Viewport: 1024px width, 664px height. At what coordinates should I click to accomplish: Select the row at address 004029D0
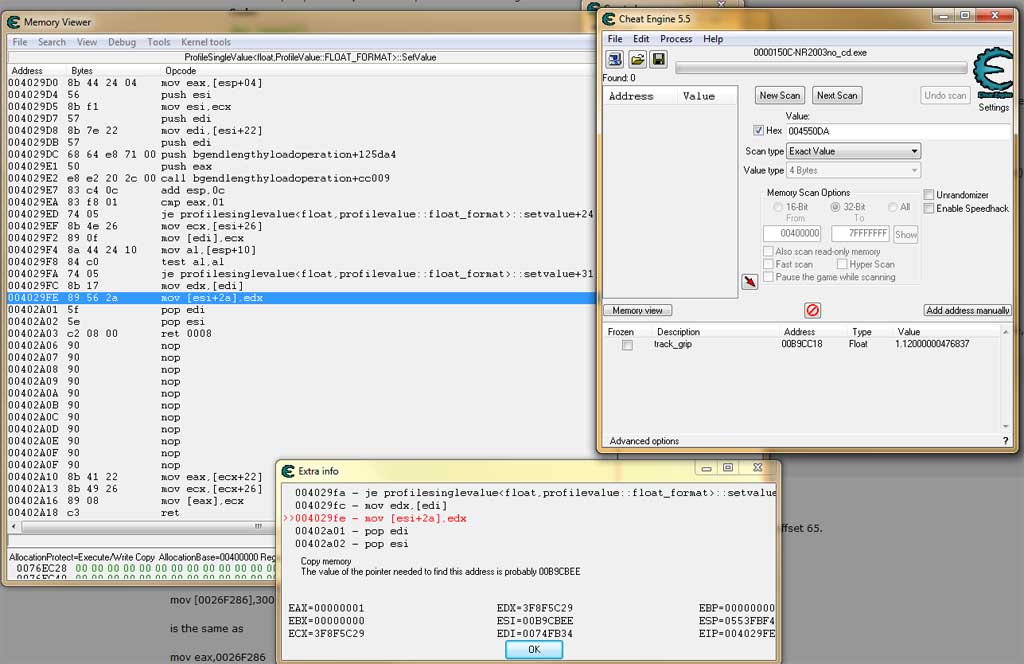302,83
